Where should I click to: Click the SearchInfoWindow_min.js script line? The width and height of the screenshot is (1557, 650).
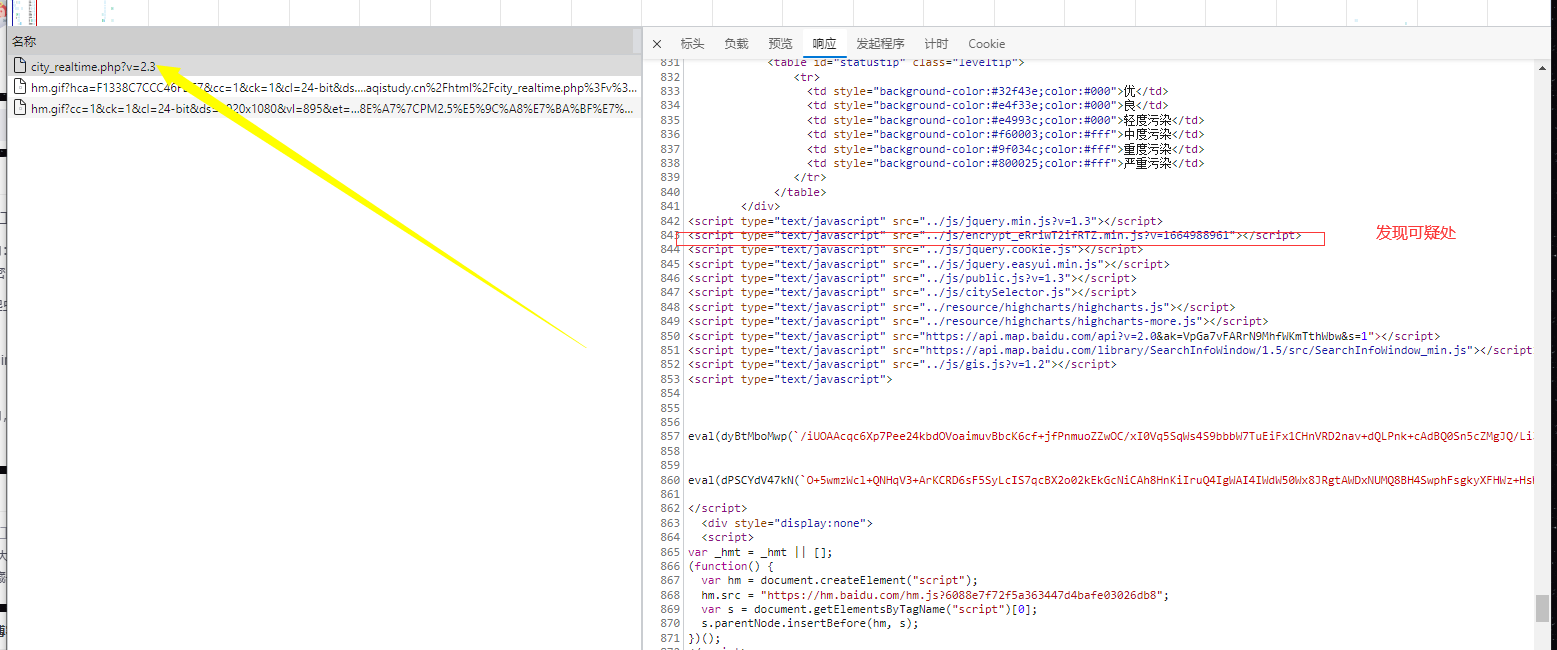(x=1110, y=351)
